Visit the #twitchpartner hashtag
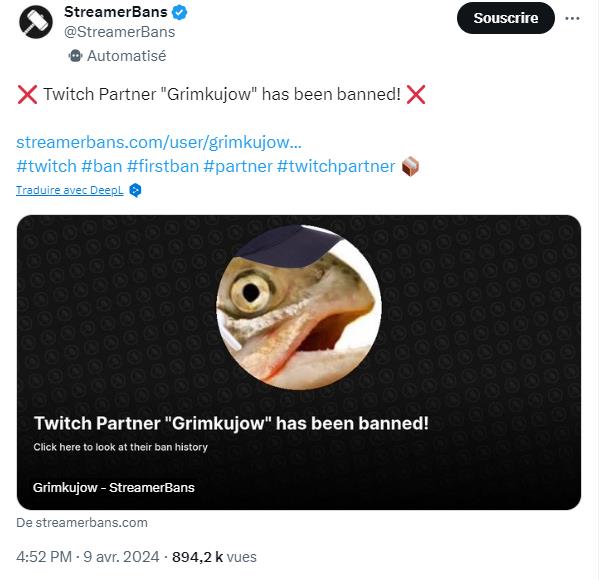This screenshot has width=600, height=580. tap(335, 166)
